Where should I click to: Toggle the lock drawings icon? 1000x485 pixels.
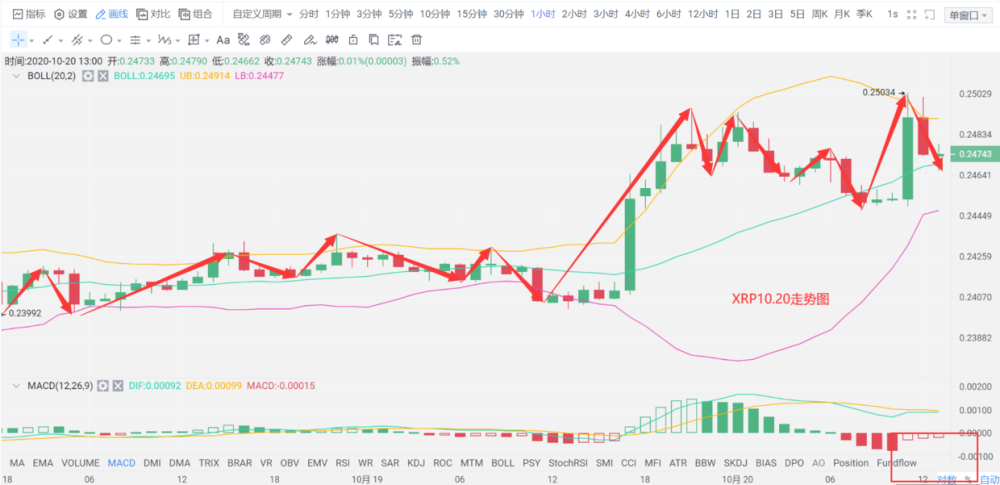353,40
